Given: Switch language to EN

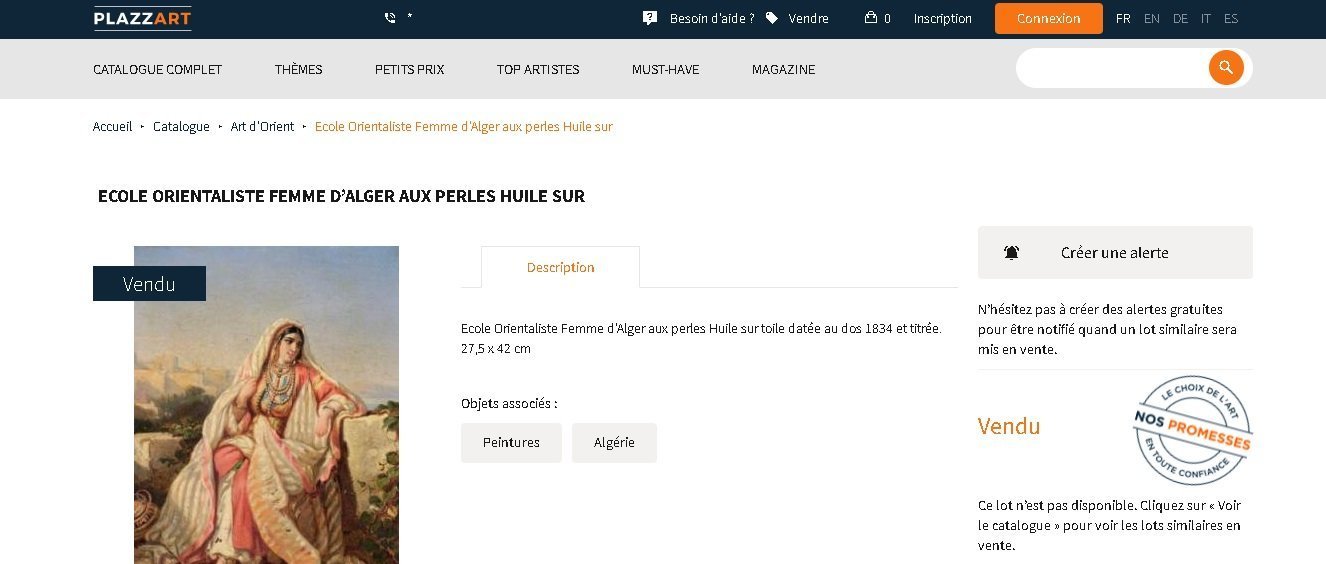Looking at the screenshot, I should tap(1152, 19).
